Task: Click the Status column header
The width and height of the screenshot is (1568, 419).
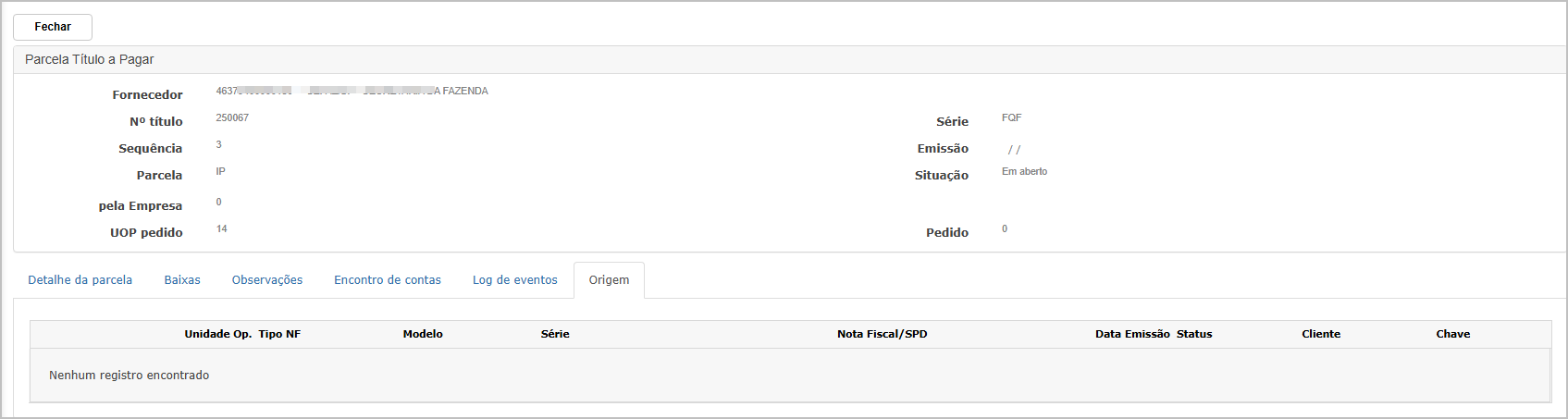Action: coord(1194,334)
